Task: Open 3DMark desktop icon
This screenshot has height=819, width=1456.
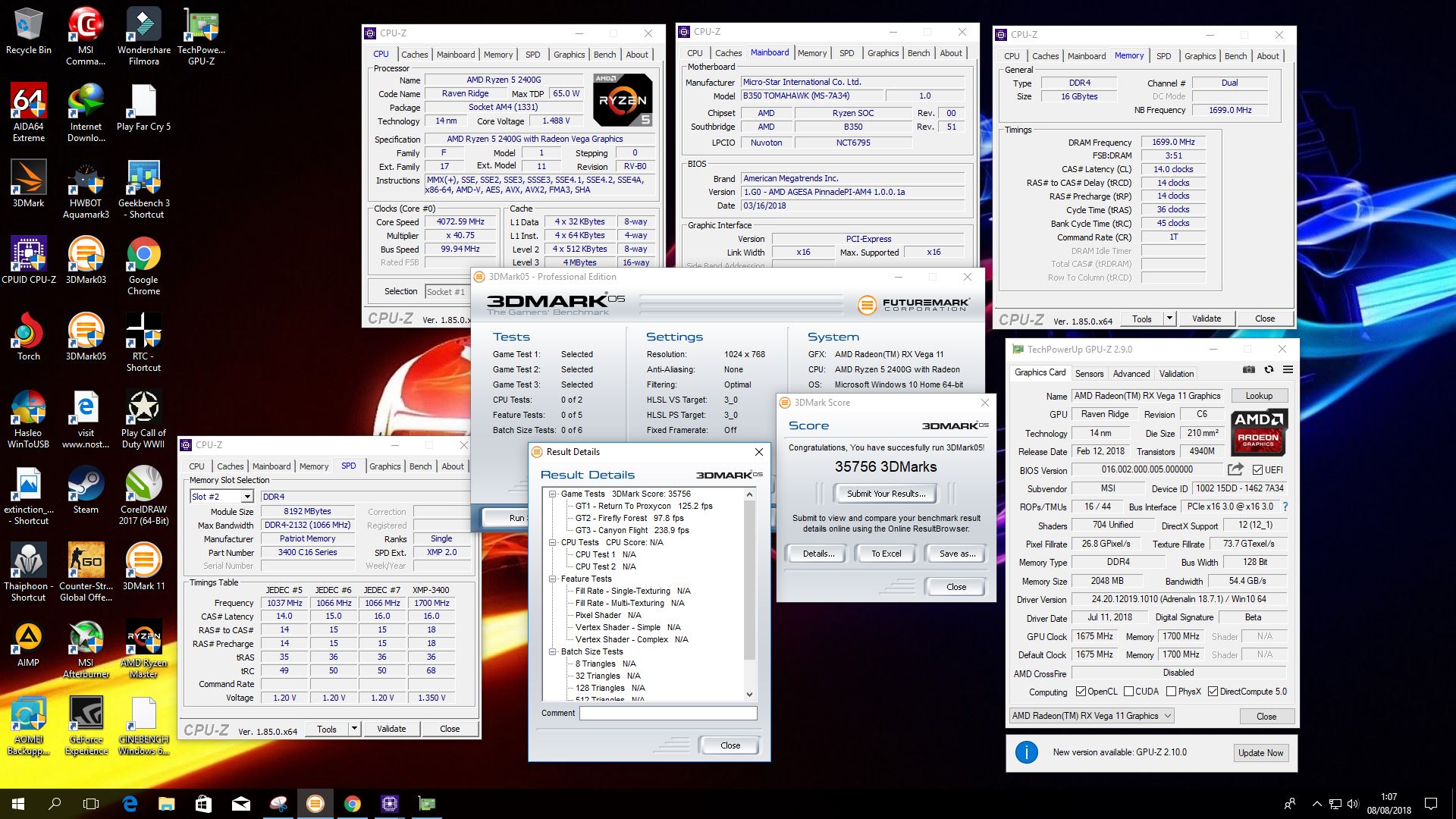Action: 29,183
